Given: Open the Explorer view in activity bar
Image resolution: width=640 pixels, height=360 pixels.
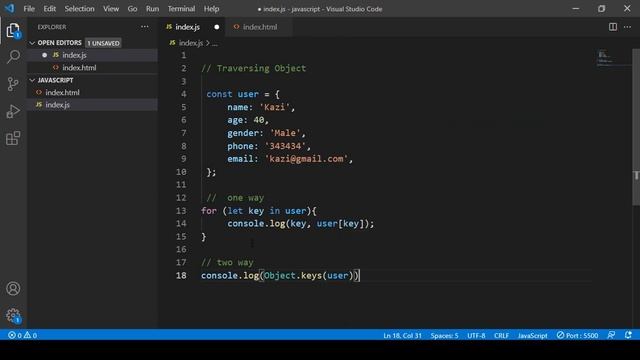Looking at the screenshot, I should 13,30.
